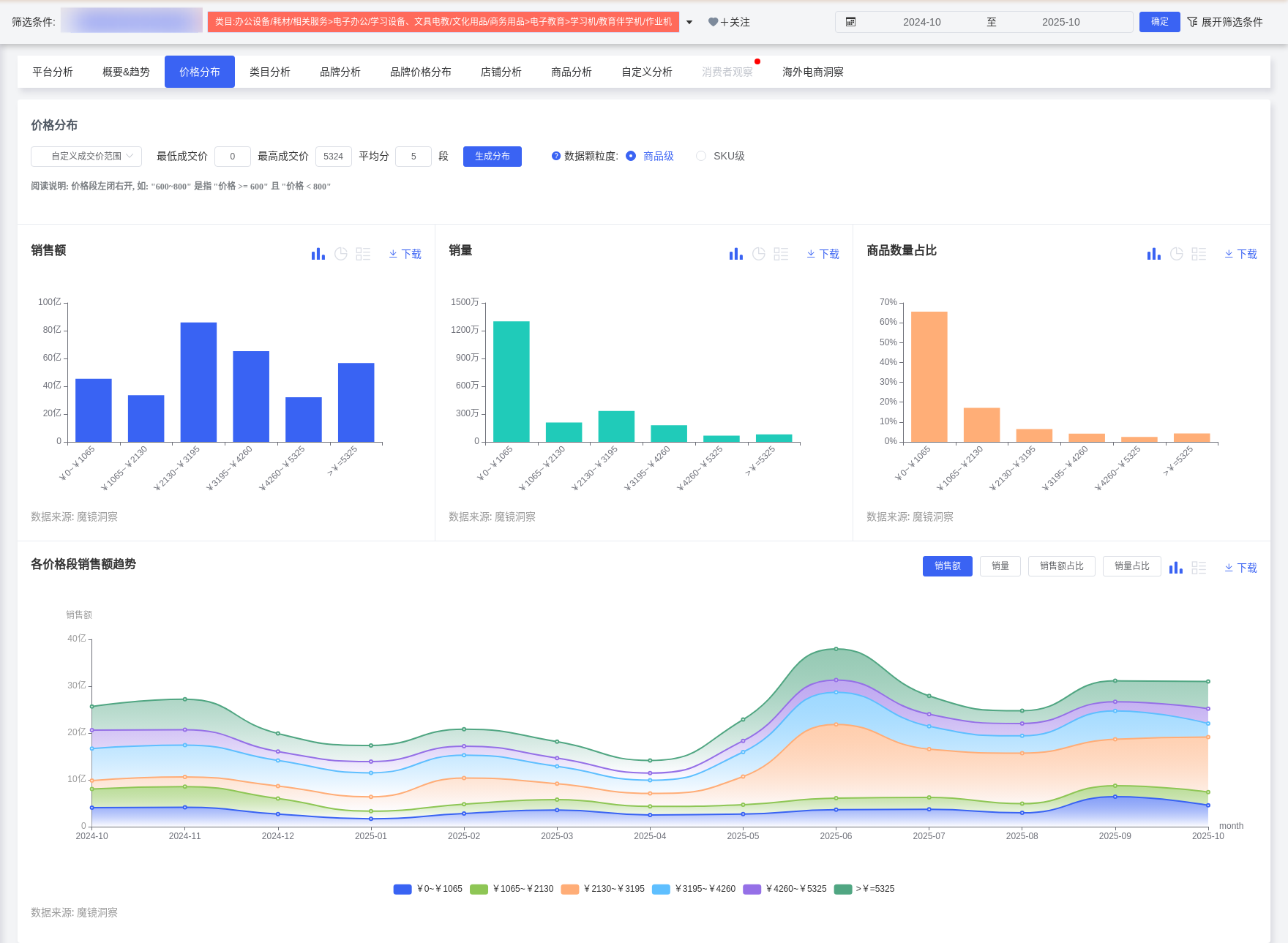The height and width of the screenshot is (943, 1288).
Task: Click the 生成分布 button
Action: point(492,157)
